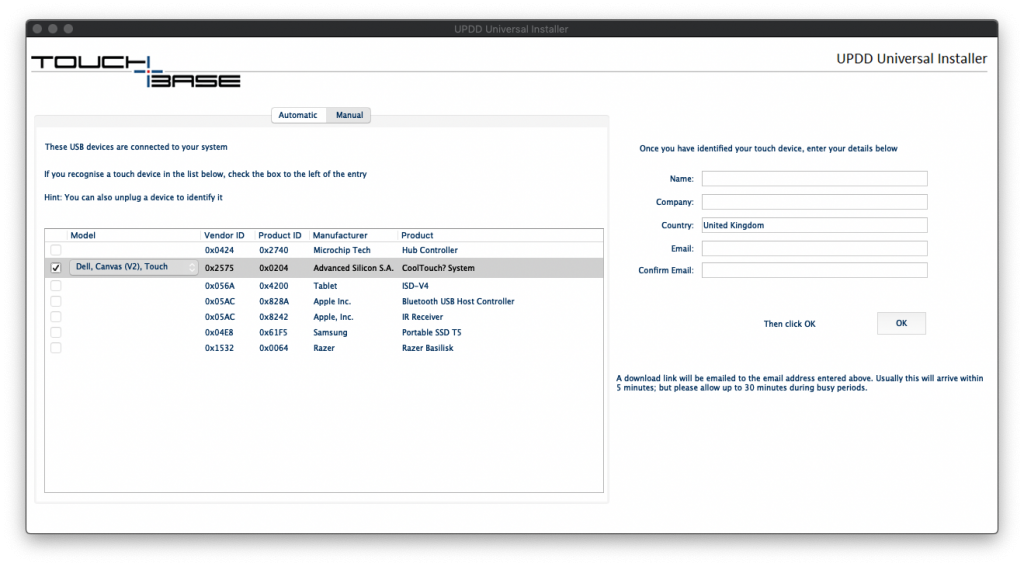Click the Tablet manufacturer cell

(x=325, y=286)
